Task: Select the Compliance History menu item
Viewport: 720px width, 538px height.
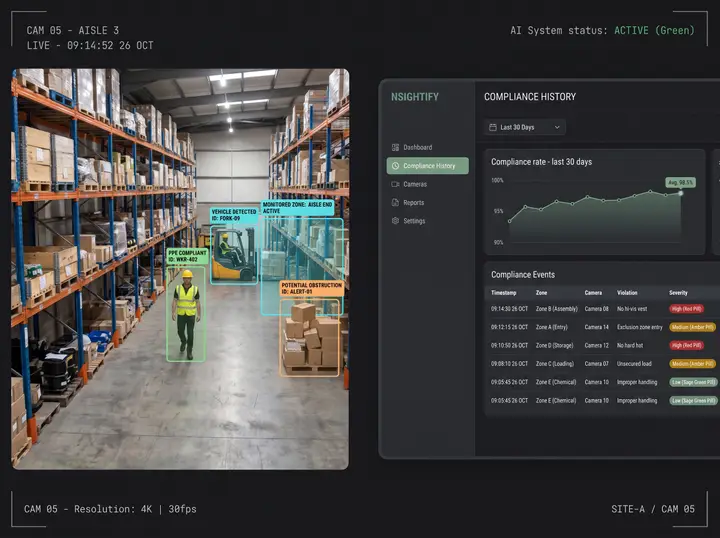Action: click(428, 166)
